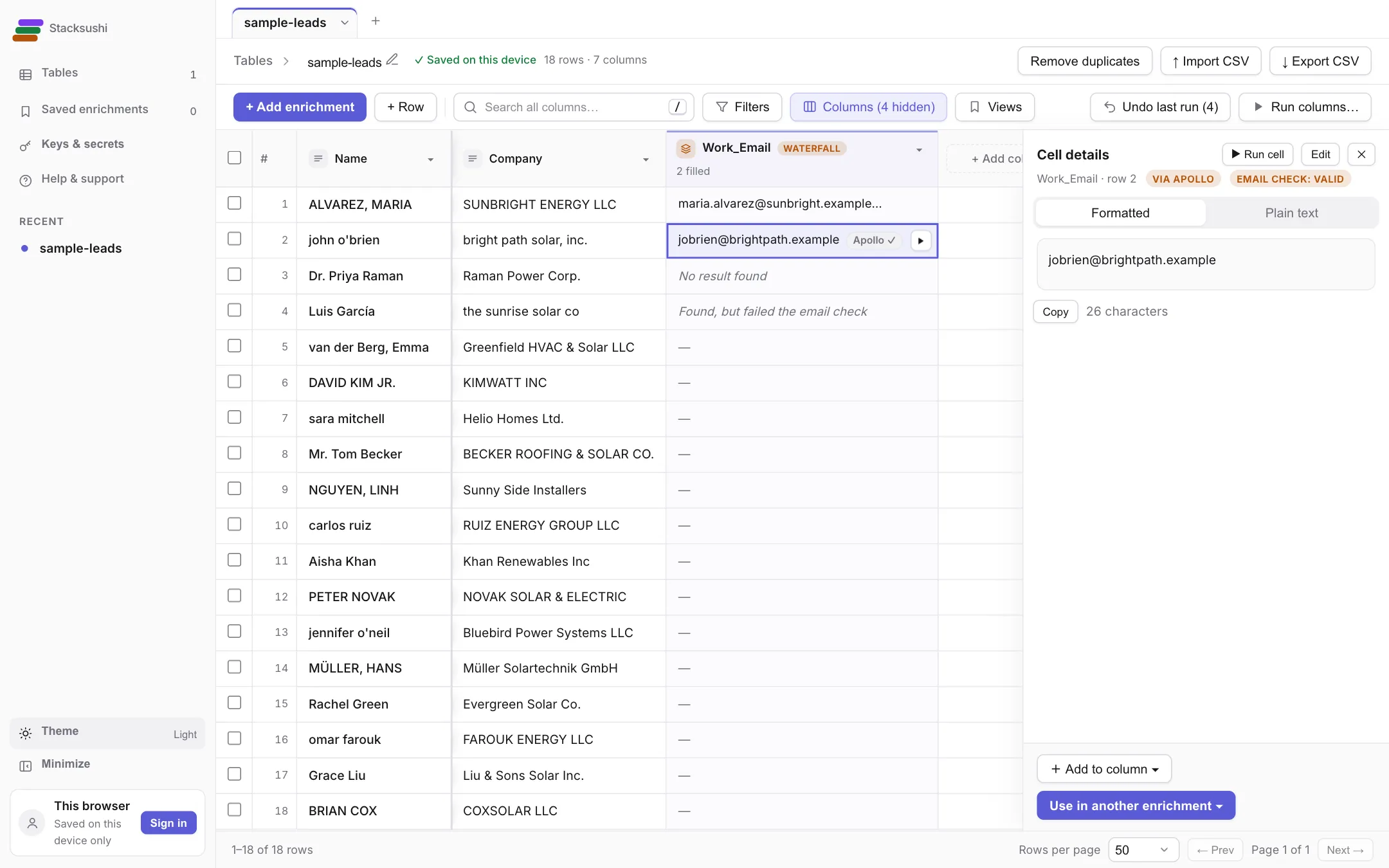Undo last run (4)
1389x868 pixels.
tap(1160, 107)
